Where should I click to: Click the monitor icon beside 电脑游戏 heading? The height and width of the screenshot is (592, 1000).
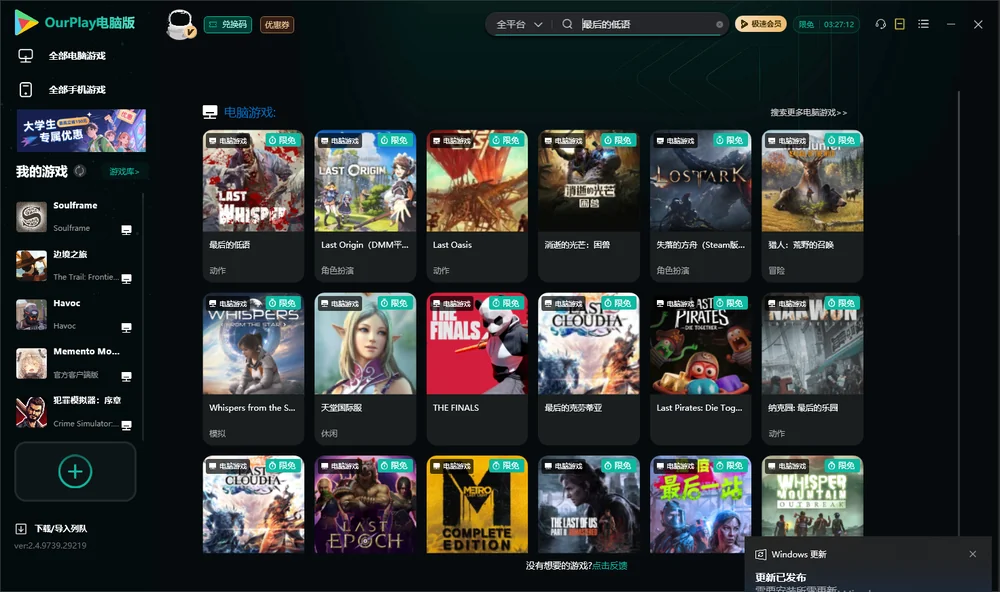point(210,112)
